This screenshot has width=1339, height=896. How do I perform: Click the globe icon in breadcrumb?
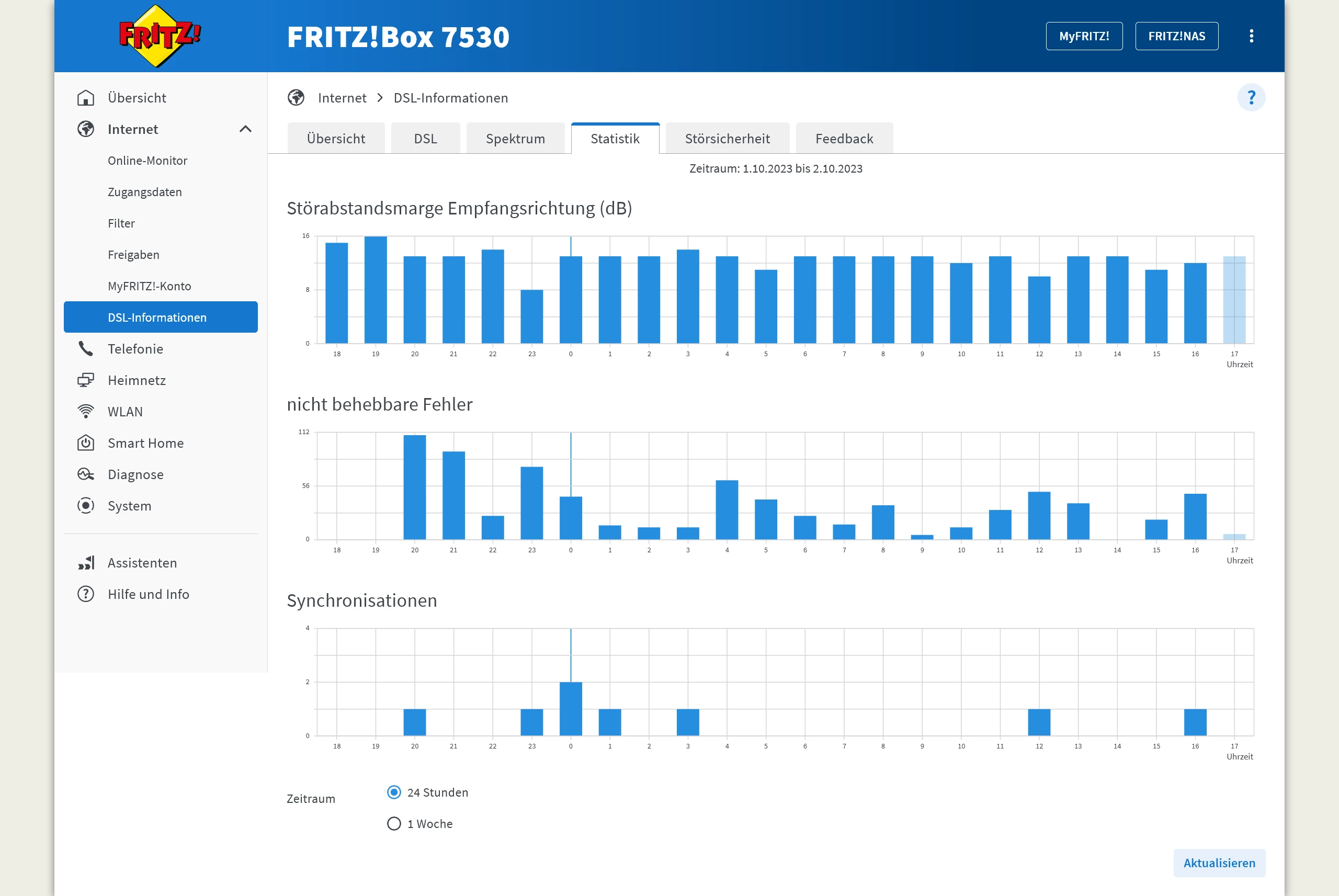point(296,98)
